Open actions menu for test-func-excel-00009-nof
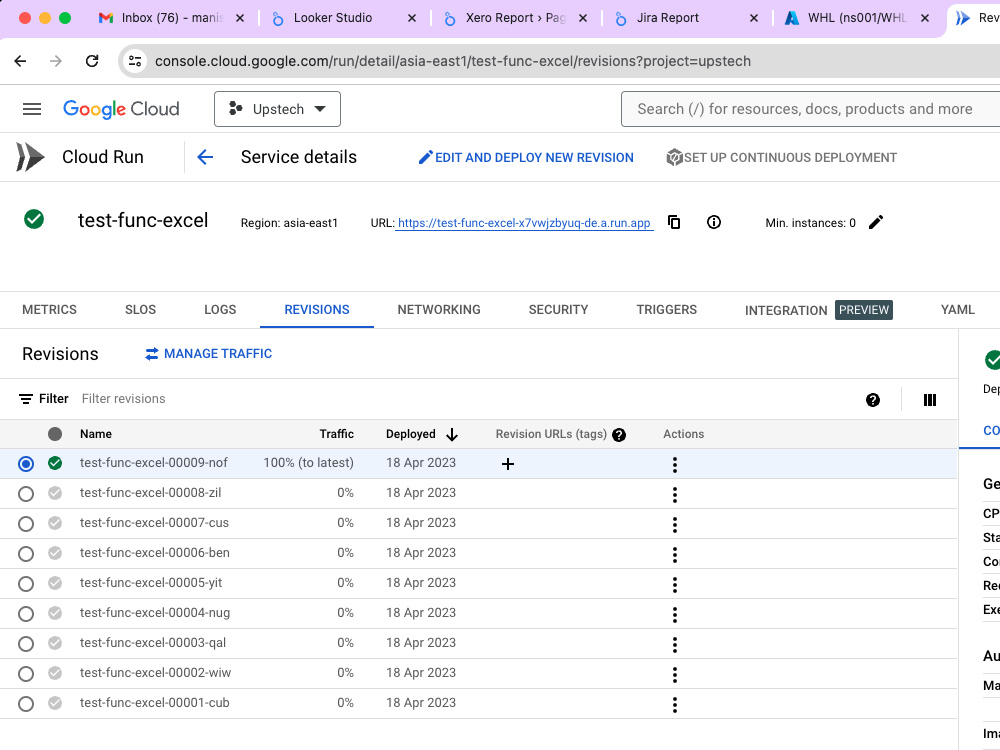This screenshot has width=1000, height=750. pos(675,464)
